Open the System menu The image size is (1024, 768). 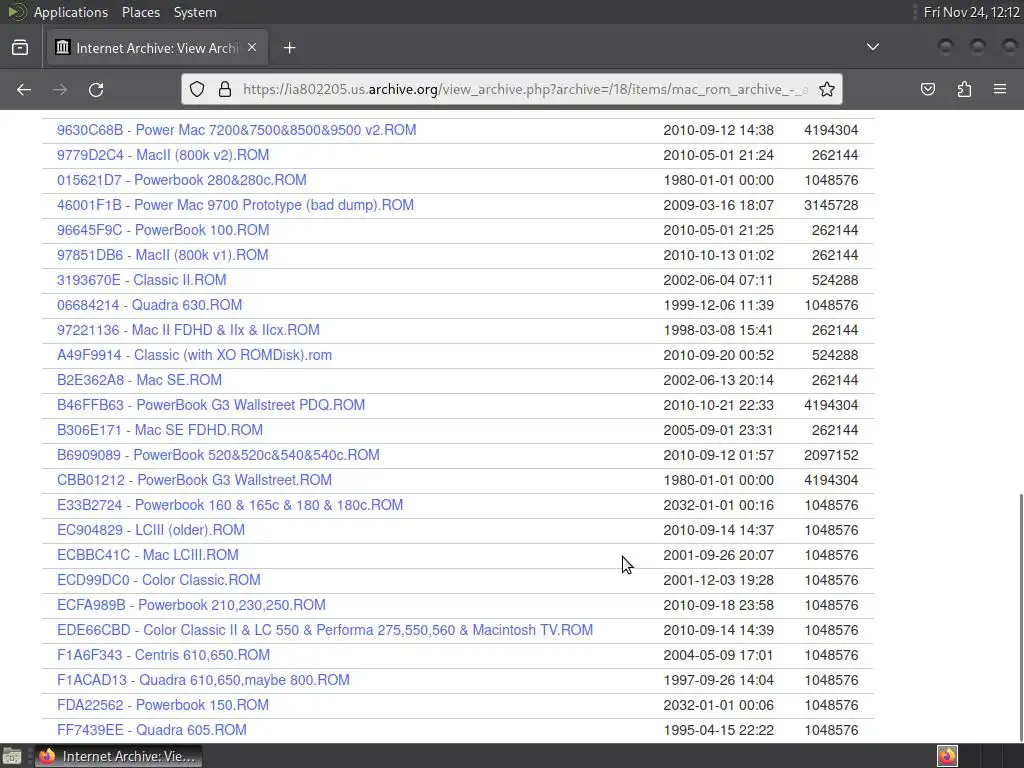click(195, 12)
